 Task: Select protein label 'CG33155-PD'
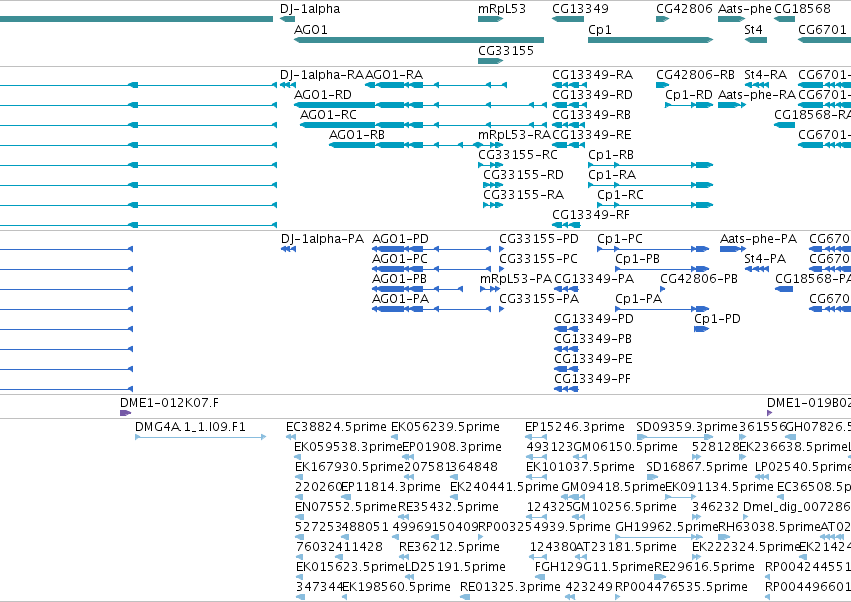point(539,239)
